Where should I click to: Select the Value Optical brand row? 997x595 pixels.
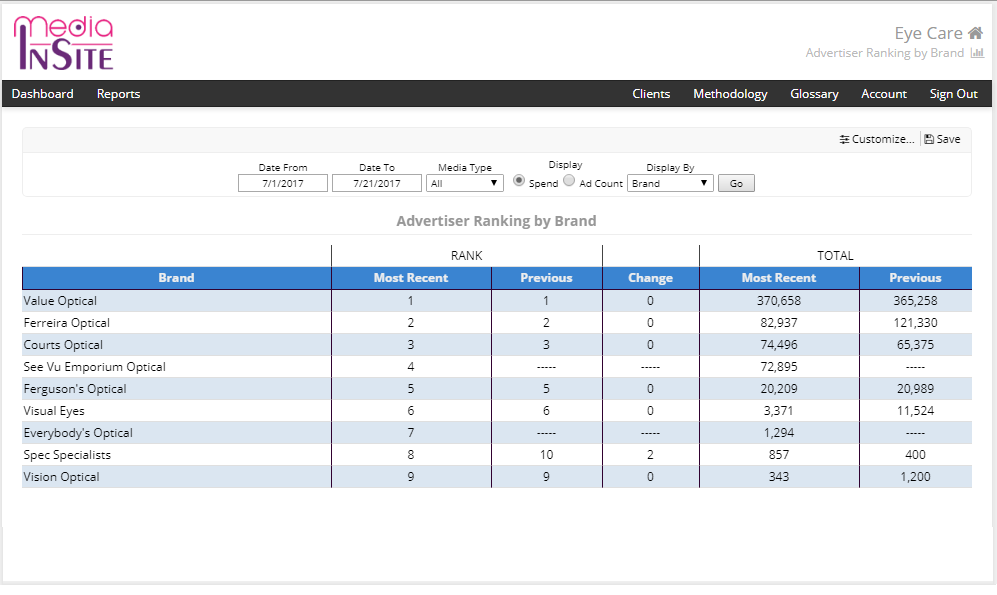(x=497, y=301)
